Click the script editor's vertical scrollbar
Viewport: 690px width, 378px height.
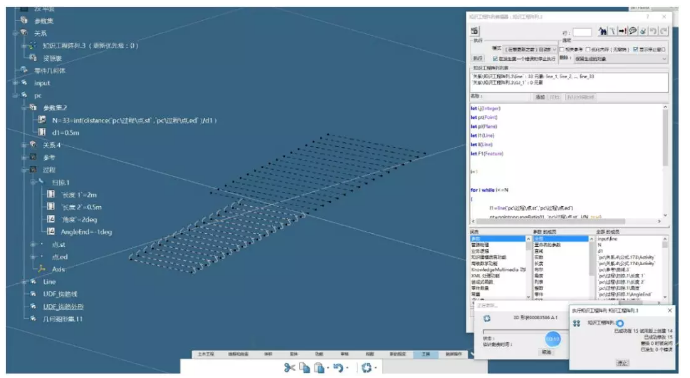665,161
